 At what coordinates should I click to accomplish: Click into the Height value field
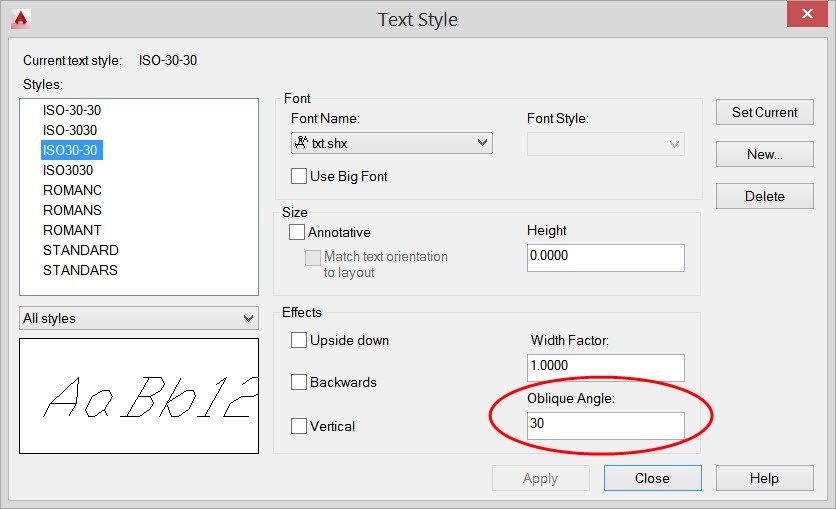[x=605, y=256]
